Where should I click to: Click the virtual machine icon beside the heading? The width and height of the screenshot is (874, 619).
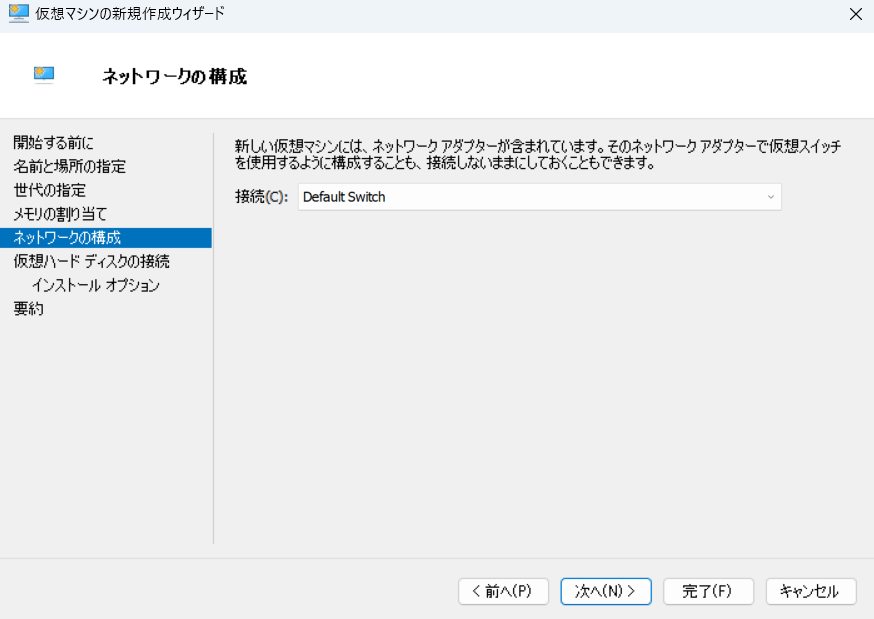tap(44, 75)
